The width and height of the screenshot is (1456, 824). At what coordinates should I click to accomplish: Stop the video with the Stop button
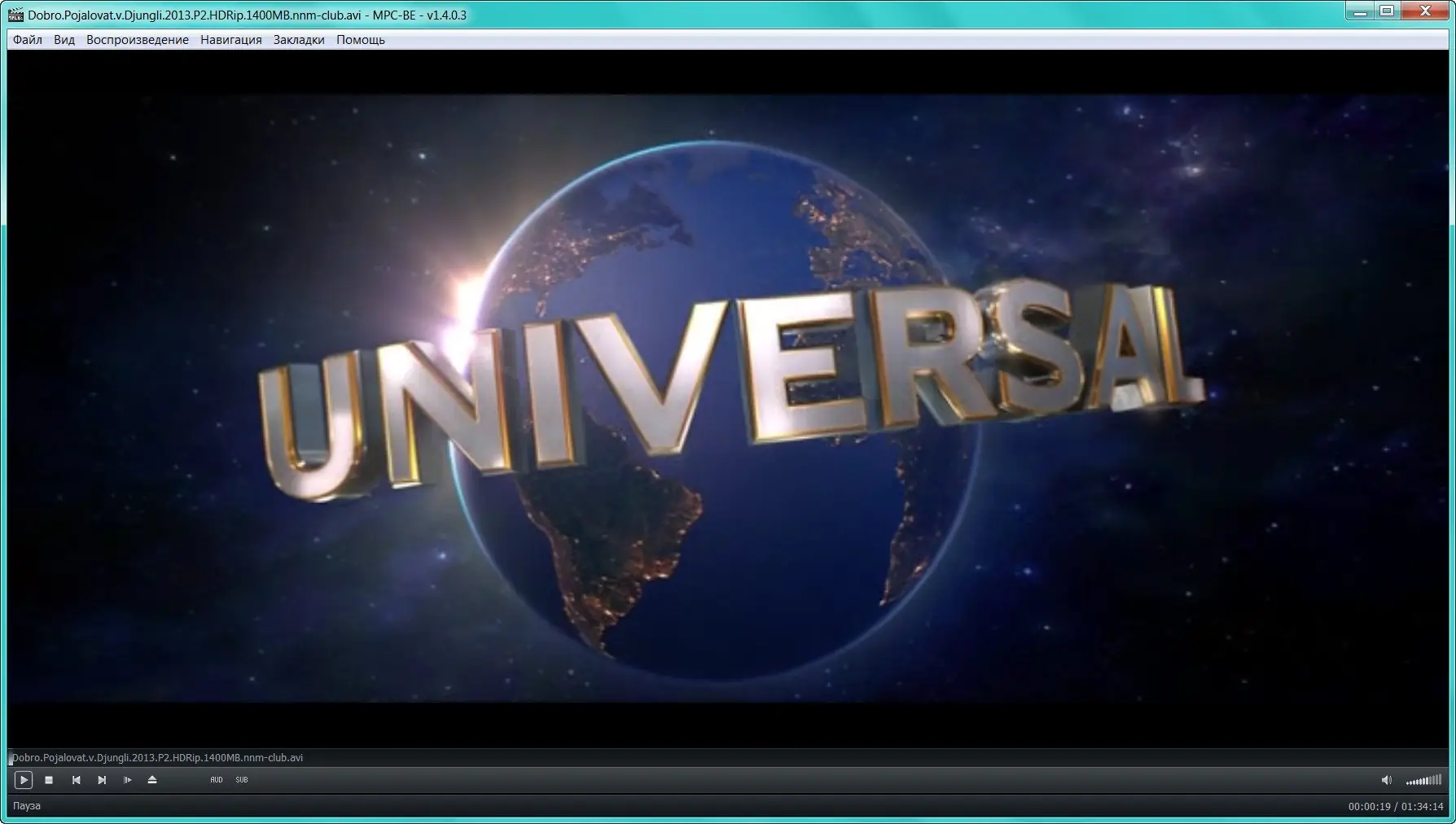tap(49, 780)
